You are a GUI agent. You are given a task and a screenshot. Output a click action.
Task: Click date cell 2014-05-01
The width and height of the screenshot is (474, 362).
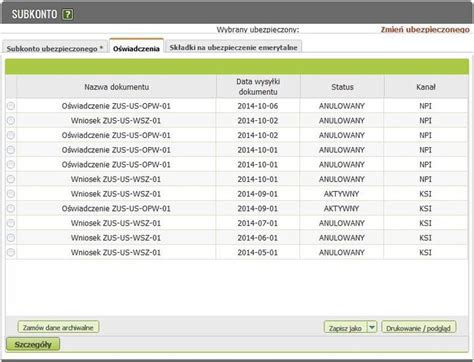click(258, 253)
